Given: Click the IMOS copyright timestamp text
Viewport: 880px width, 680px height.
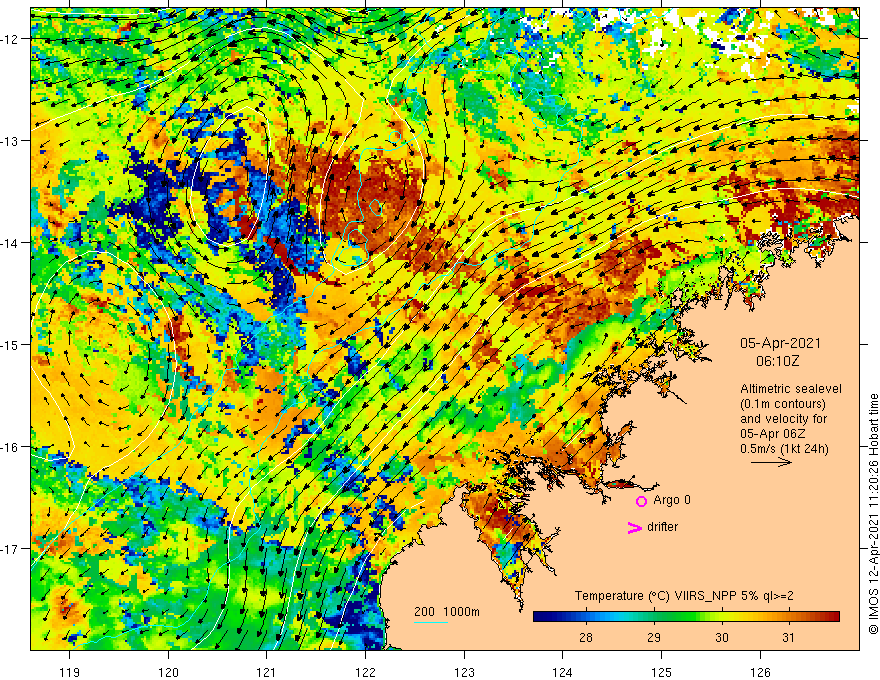Looking at the screenshot, I should [x=873, y=514].
